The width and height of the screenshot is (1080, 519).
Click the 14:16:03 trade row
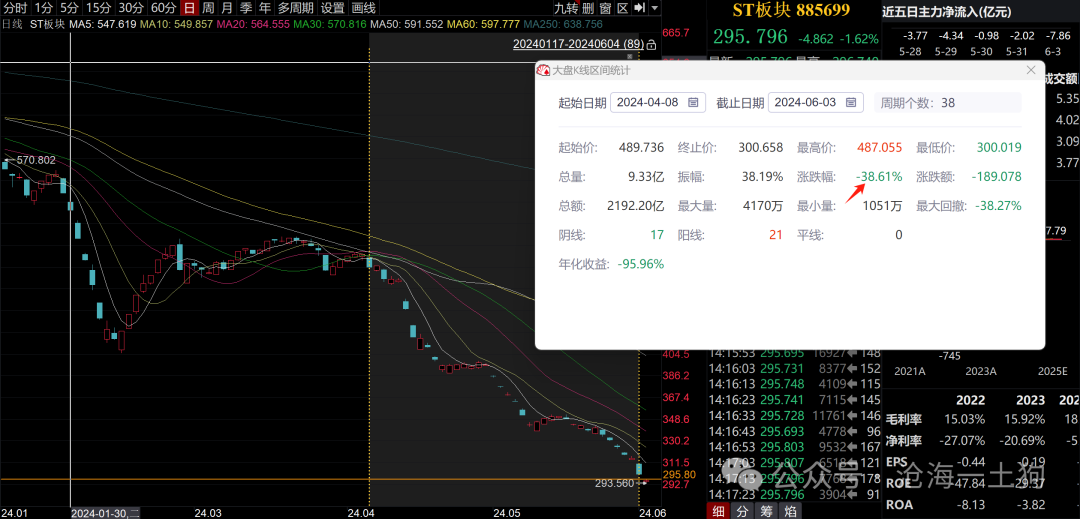click(x=794, y=368)
